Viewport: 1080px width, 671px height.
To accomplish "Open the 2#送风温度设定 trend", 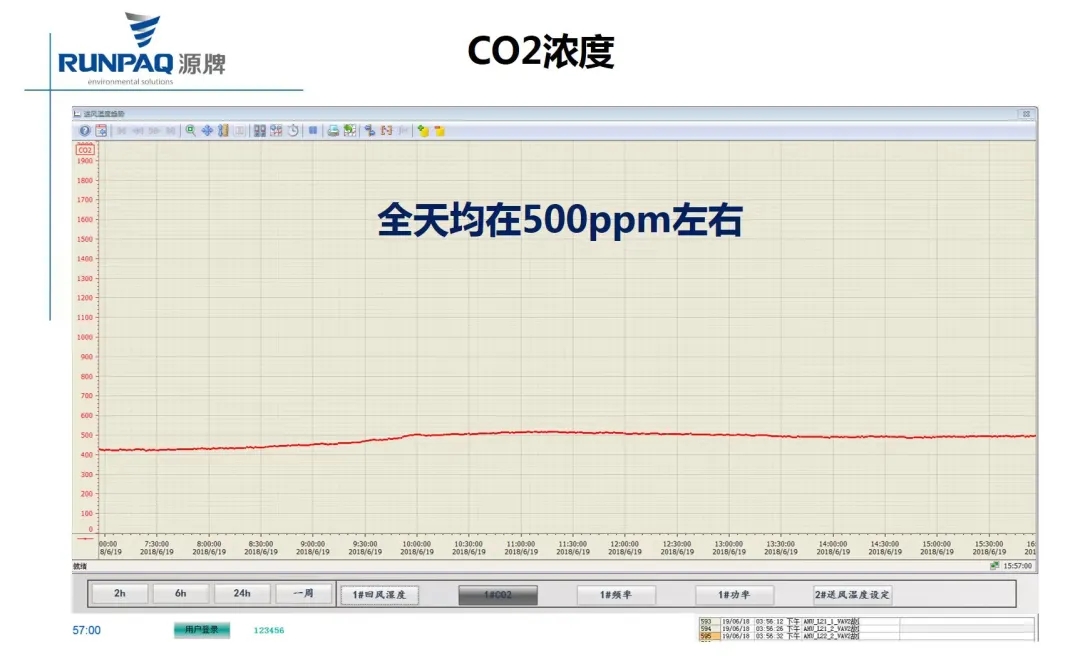I will [x=852, y=594].
